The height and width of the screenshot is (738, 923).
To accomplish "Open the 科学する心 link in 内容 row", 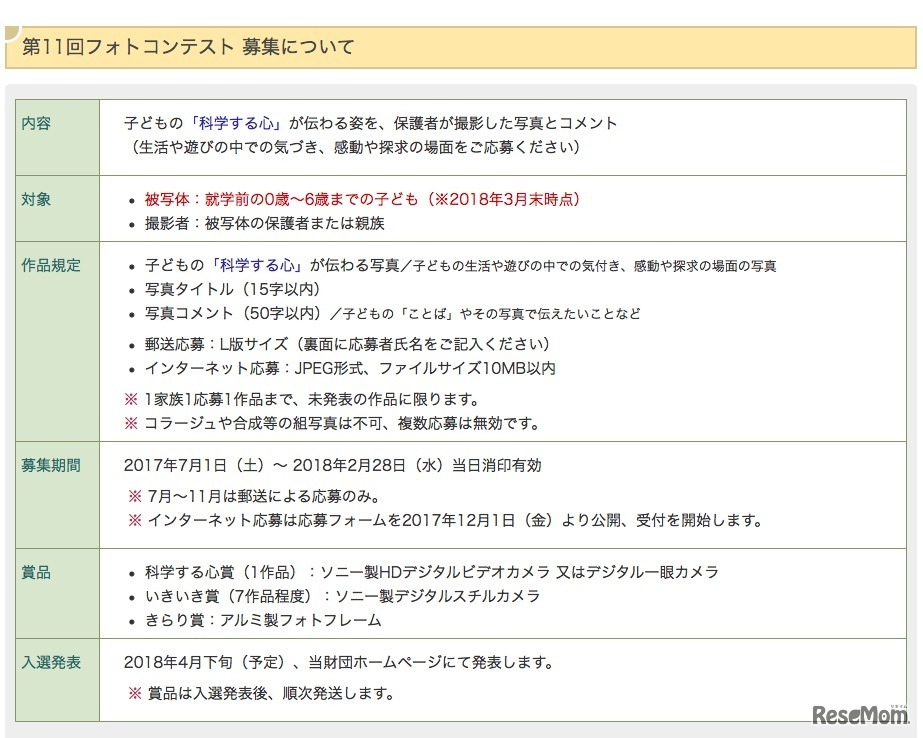I will point(235,123).
